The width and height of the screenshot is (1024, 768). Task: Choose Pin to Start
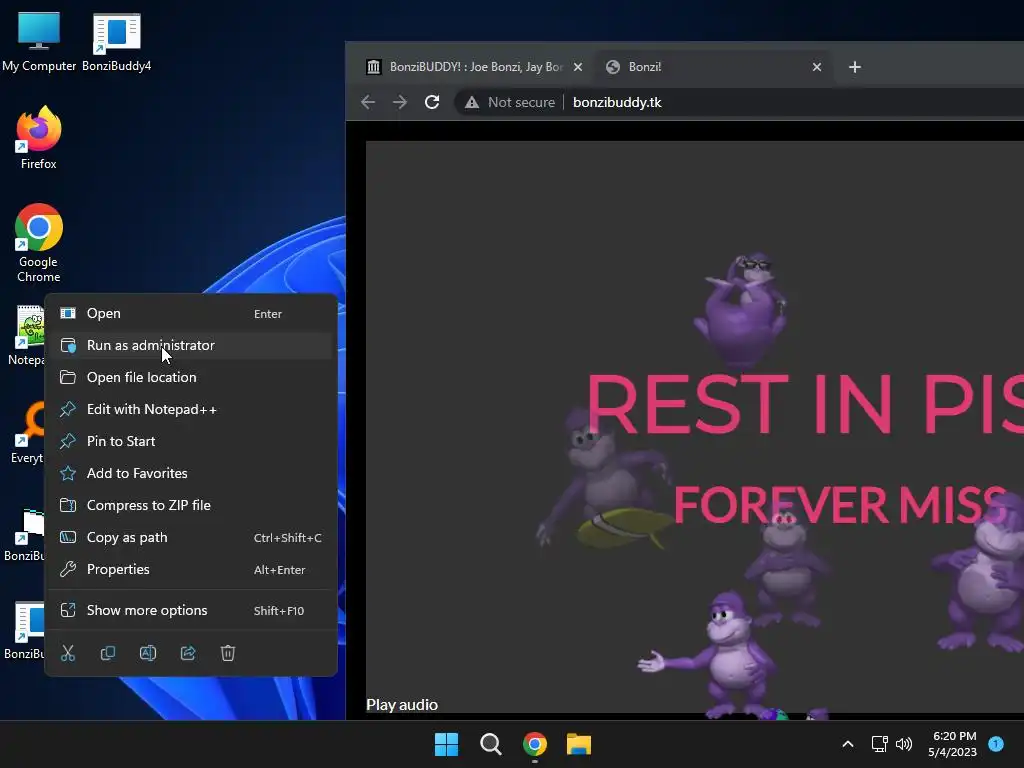coord(191,441)
